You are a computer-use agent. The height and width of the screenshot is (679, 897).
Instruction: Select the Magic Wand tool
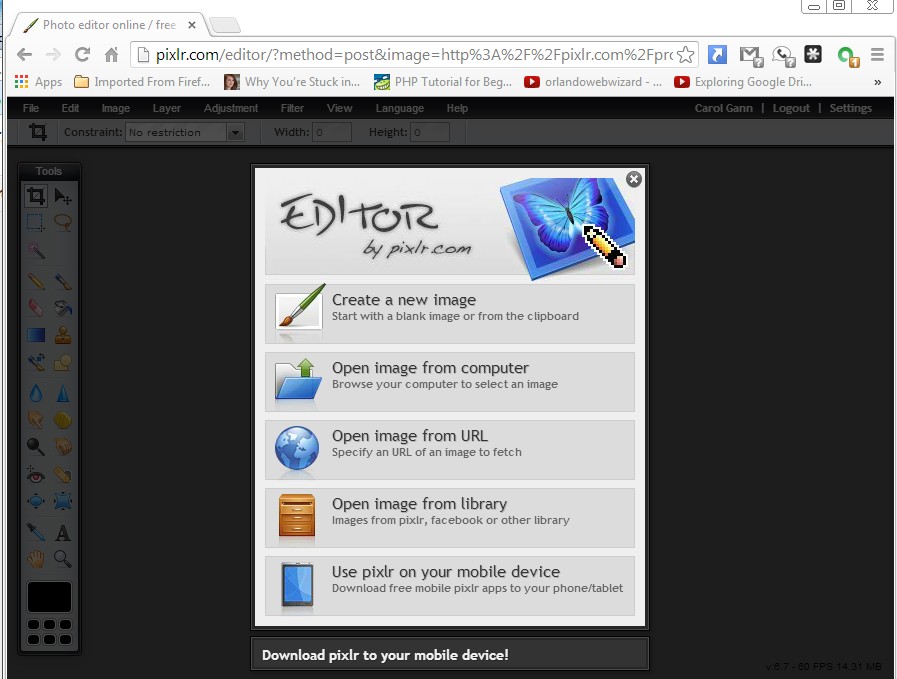pos(35,251)
